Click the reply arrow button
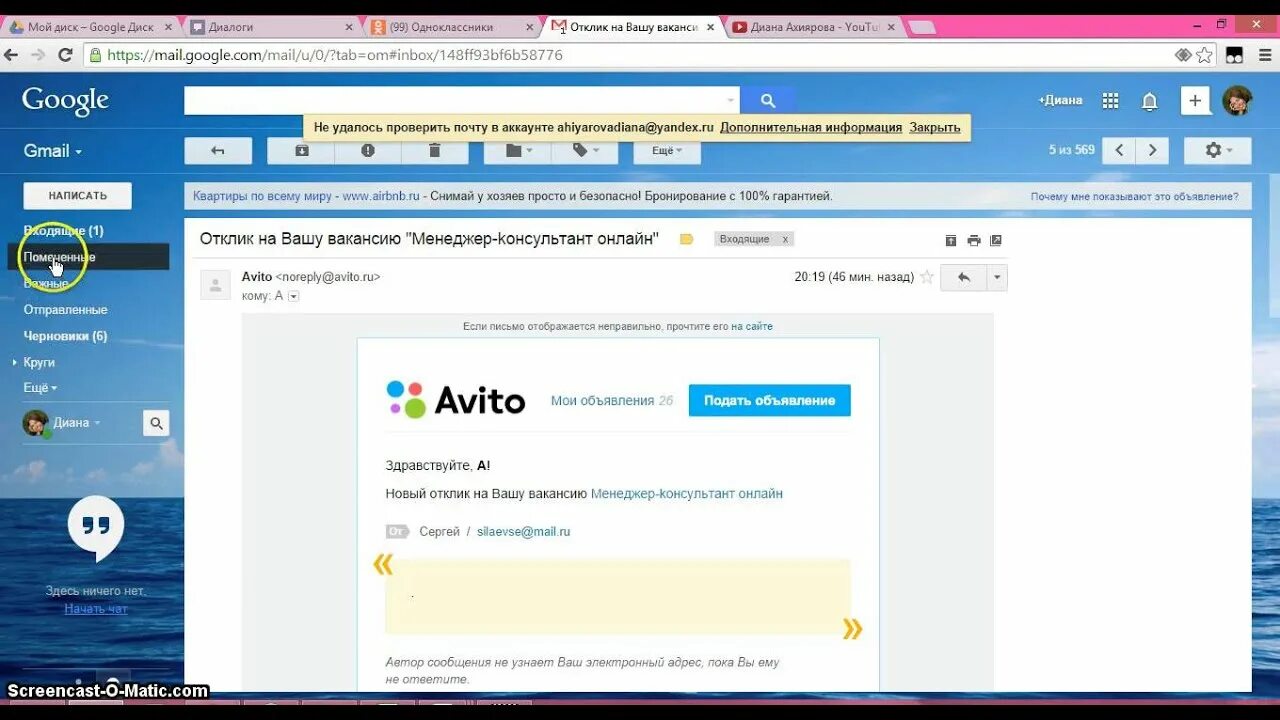 (x=964, y=277)
